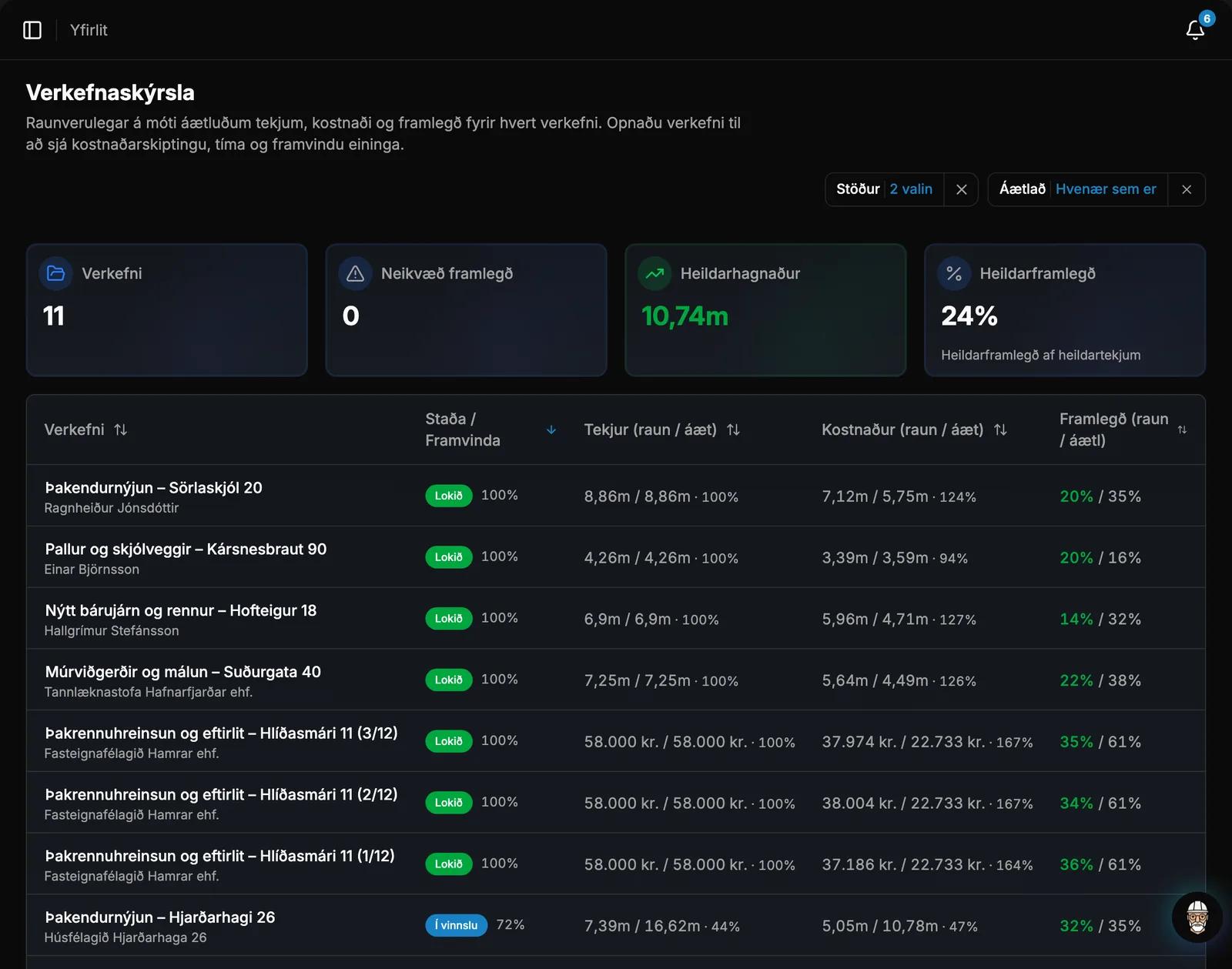Click customer name Ragnheiður Jónsdóttir
This screenshot has width=1232, height=969.
tap(111, 508)
